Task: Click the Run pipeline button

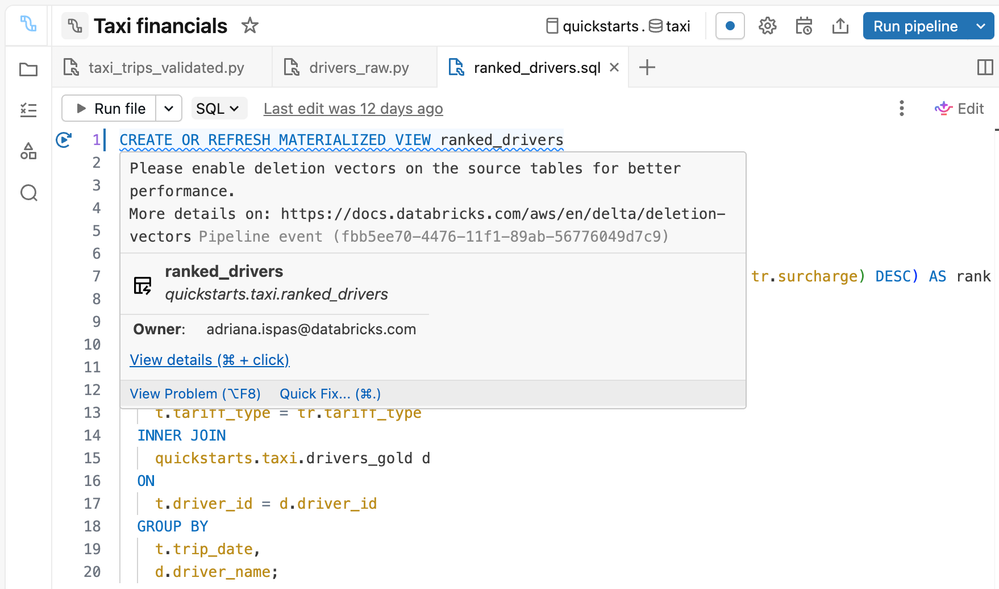Action: 916,26
